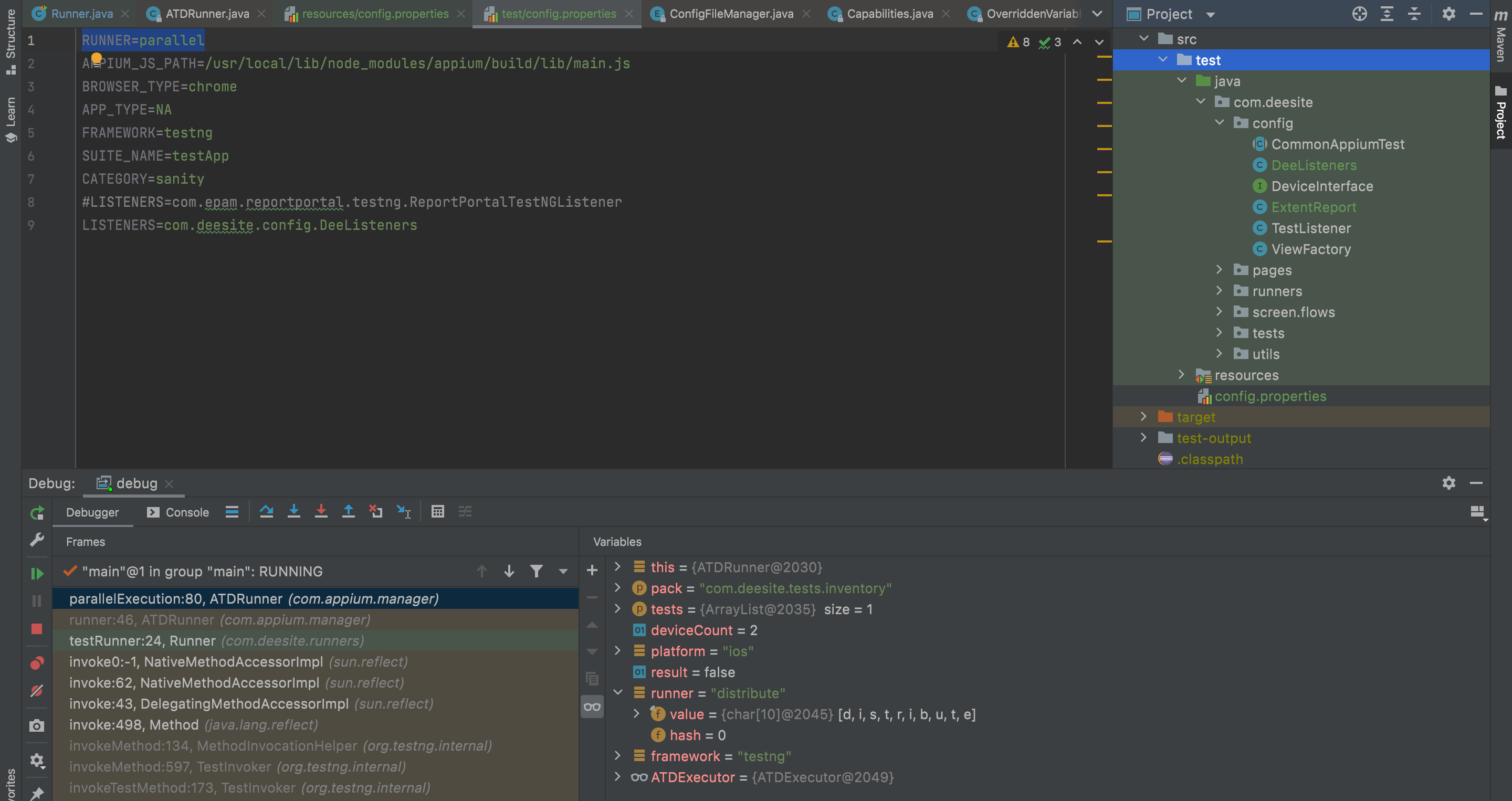Select the testRunner:24, Runner stack frame

point(216,640)
